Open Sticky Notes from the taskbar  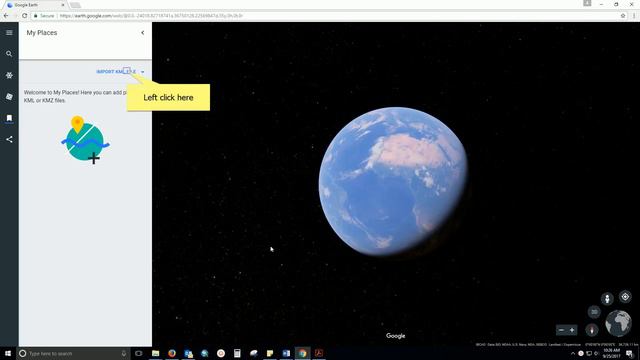pos(270,353)
